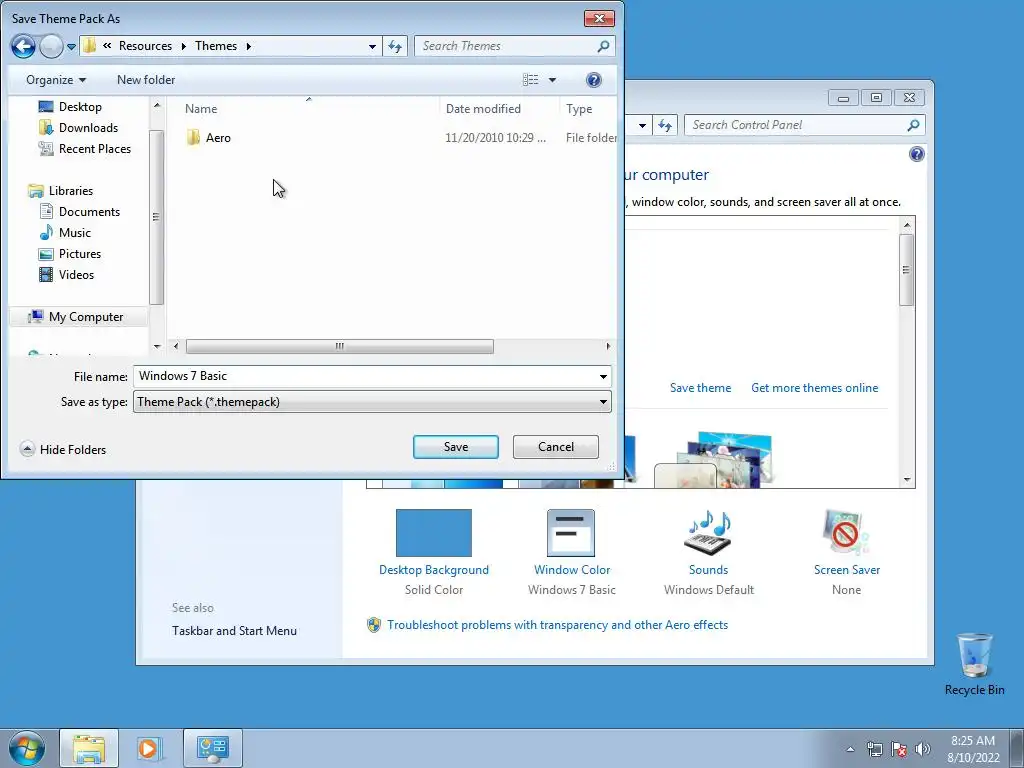
Task: Click the volume tray icon
Action: pyautogui.click(x=922, y=749)
